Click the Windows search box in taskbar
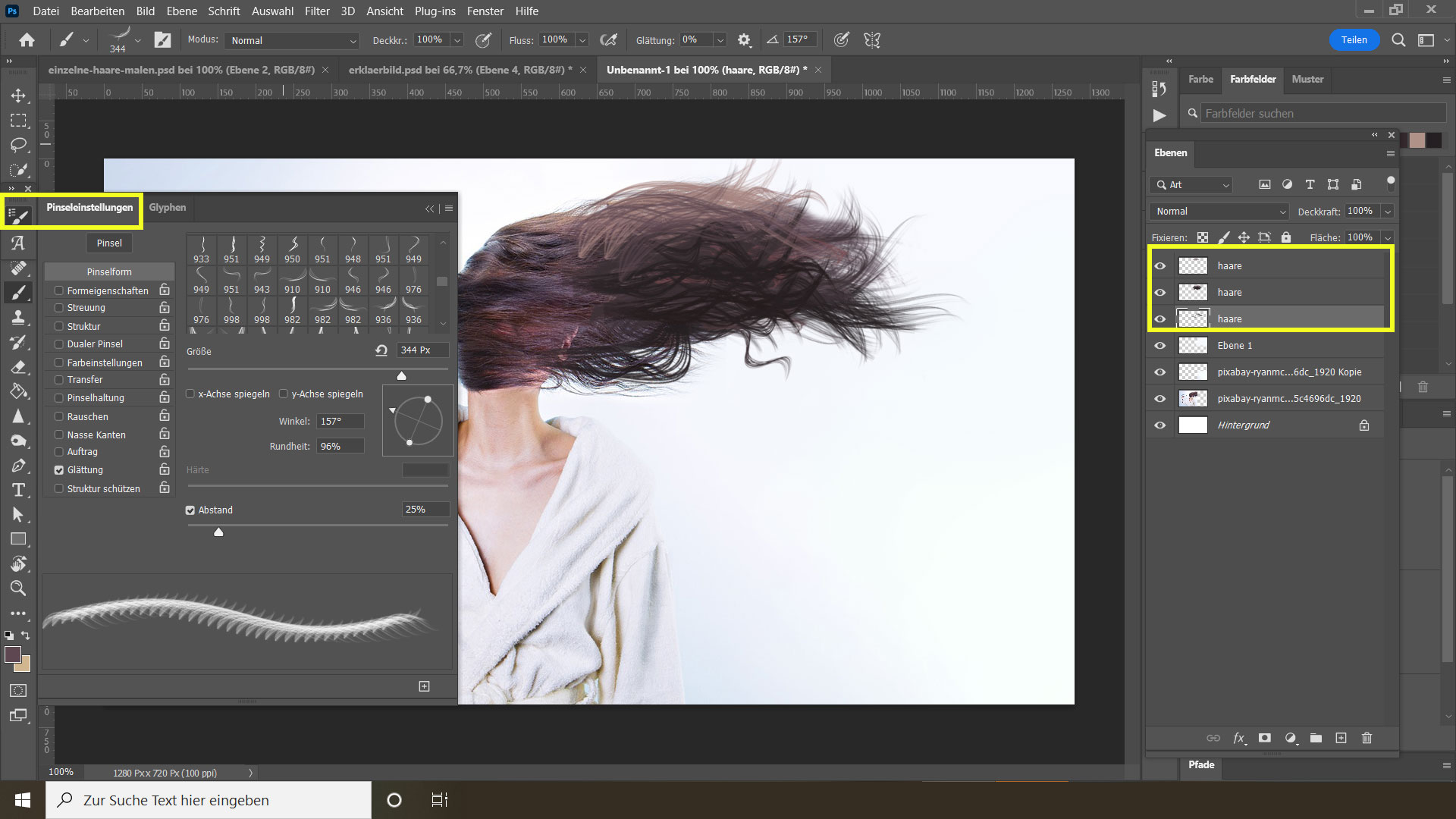The width and height of the screenshot is (1456, 819). coord(209,800)
